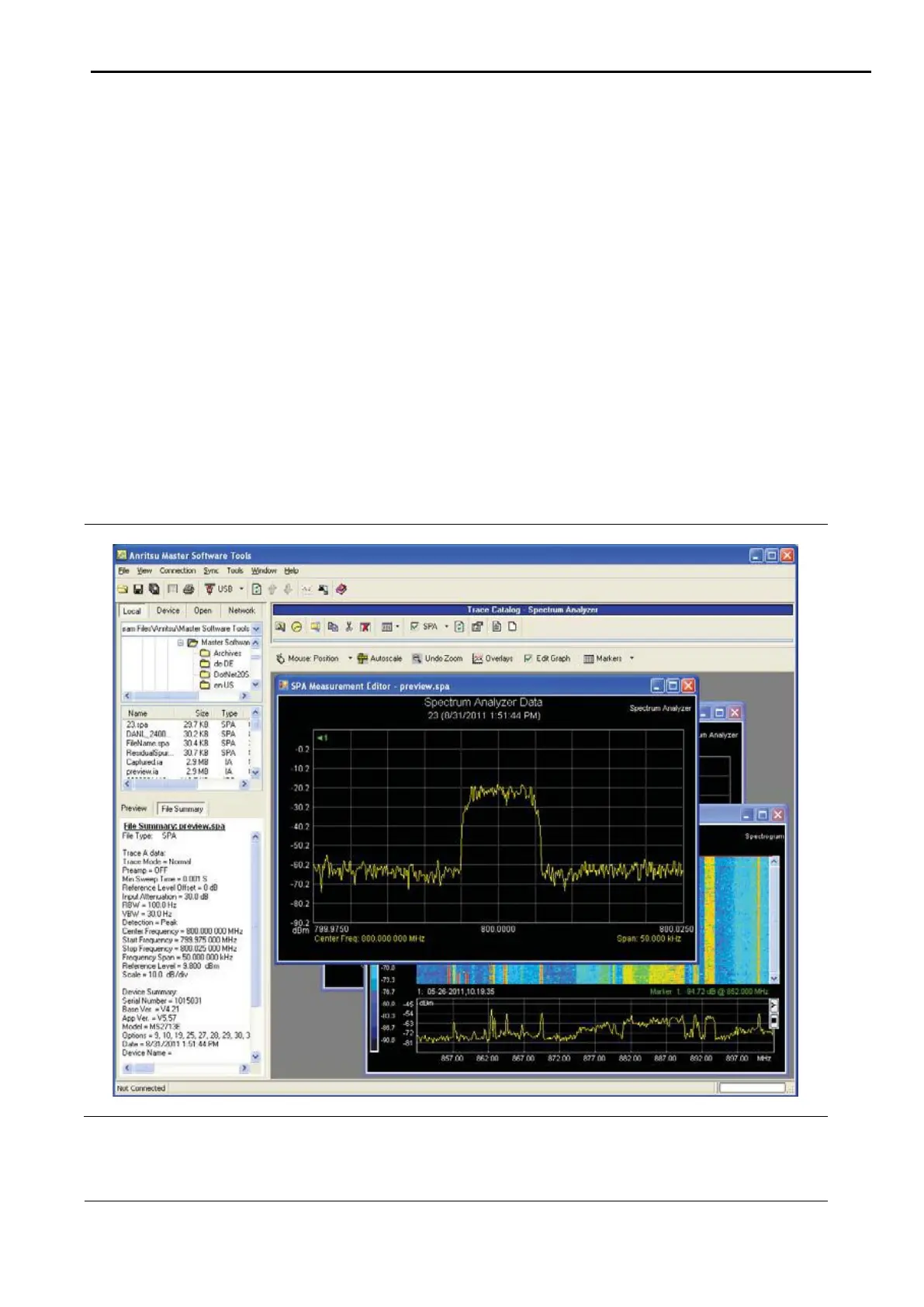
Task: Click the Autoscale button
Action: pyautogui.click(x=379, y=658)
